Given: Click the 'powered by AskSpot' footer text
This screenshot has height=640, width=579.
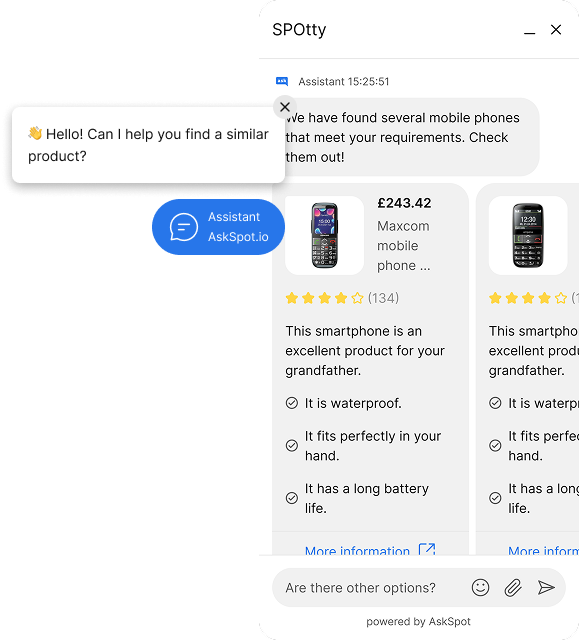Looking at the screenshot, I should point(418,621).
